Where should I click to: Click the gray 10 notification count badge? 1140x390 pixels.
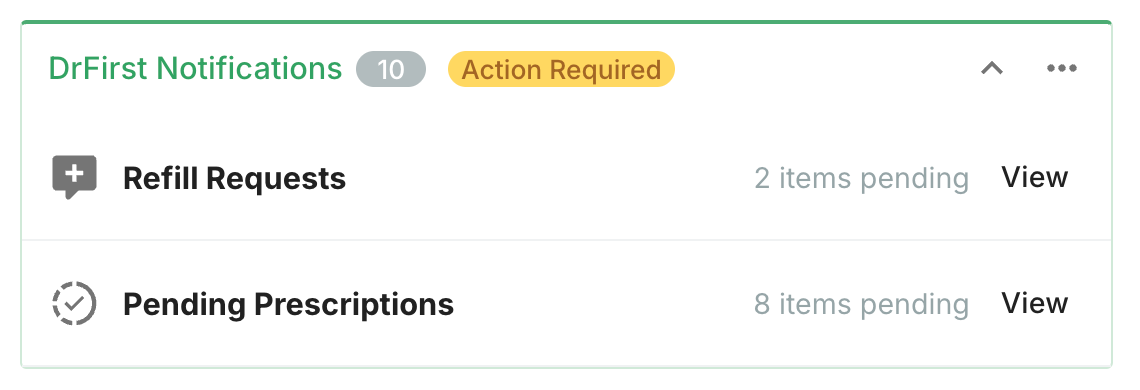coord(390,69)
